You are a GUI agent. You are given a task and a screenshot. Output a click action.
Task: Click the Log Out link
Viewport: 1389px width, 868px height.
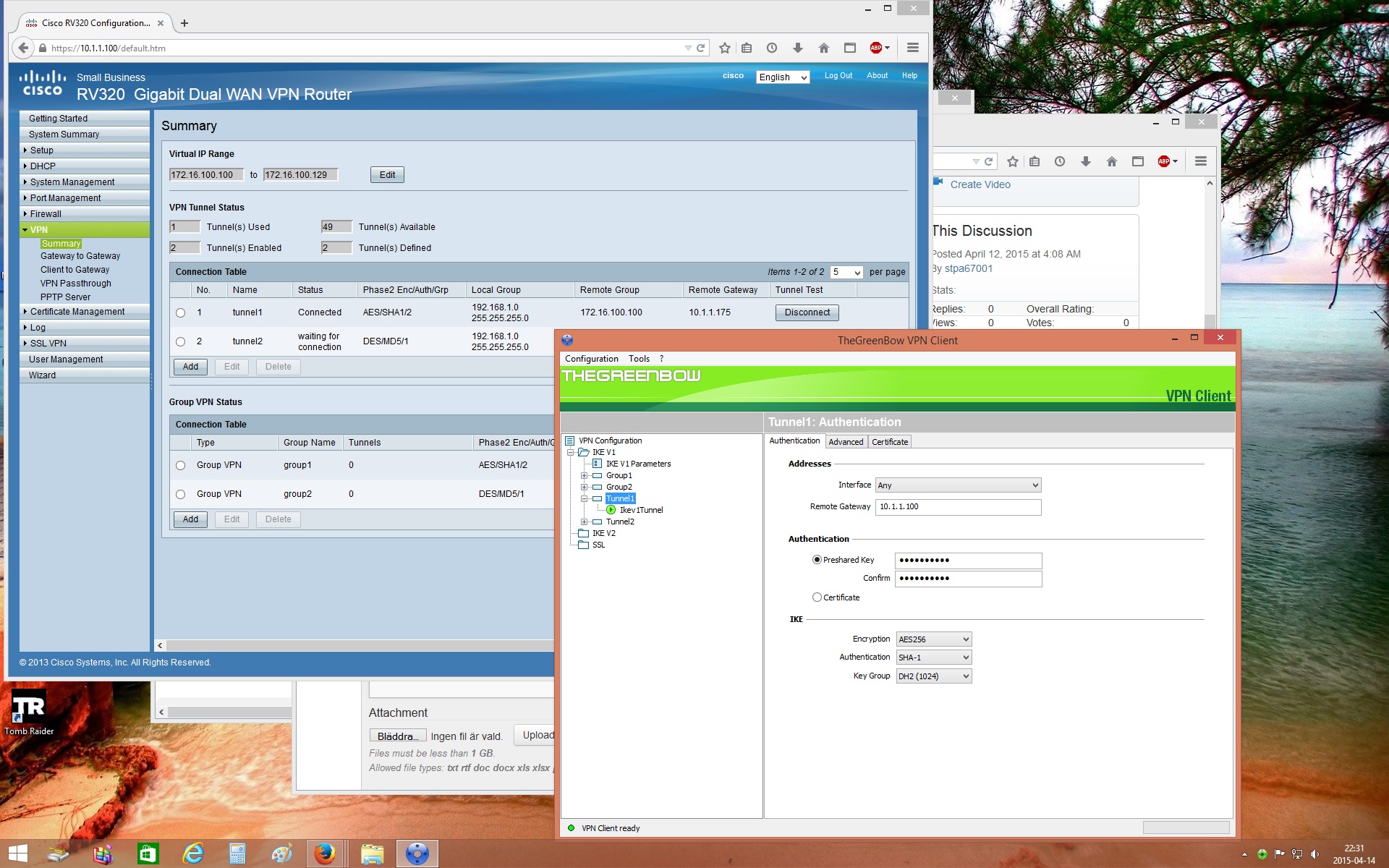coord(838,75)
